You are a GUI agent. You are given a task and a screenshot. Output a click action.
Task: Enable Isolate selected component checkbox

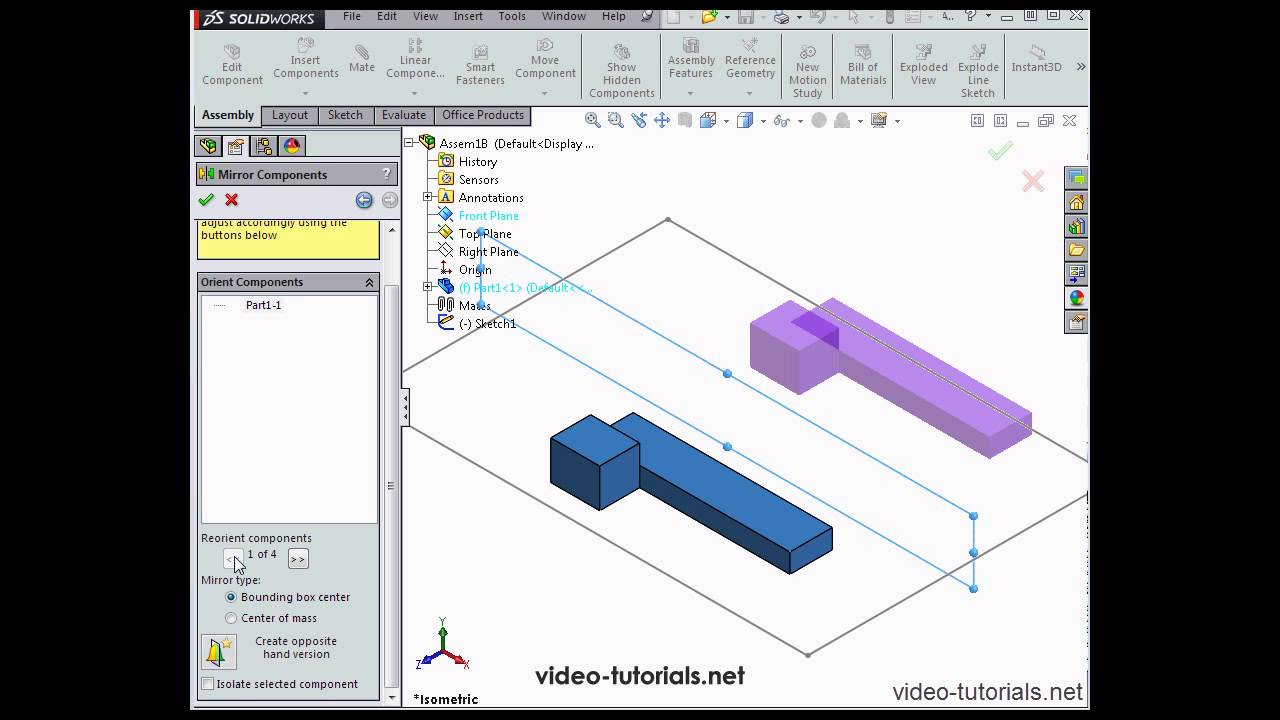(208, 684)
